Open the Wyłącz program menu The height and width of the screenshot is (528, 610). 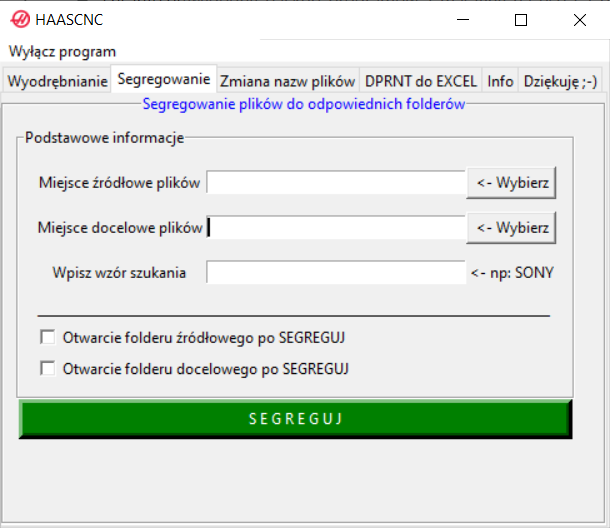coord(63,51)
